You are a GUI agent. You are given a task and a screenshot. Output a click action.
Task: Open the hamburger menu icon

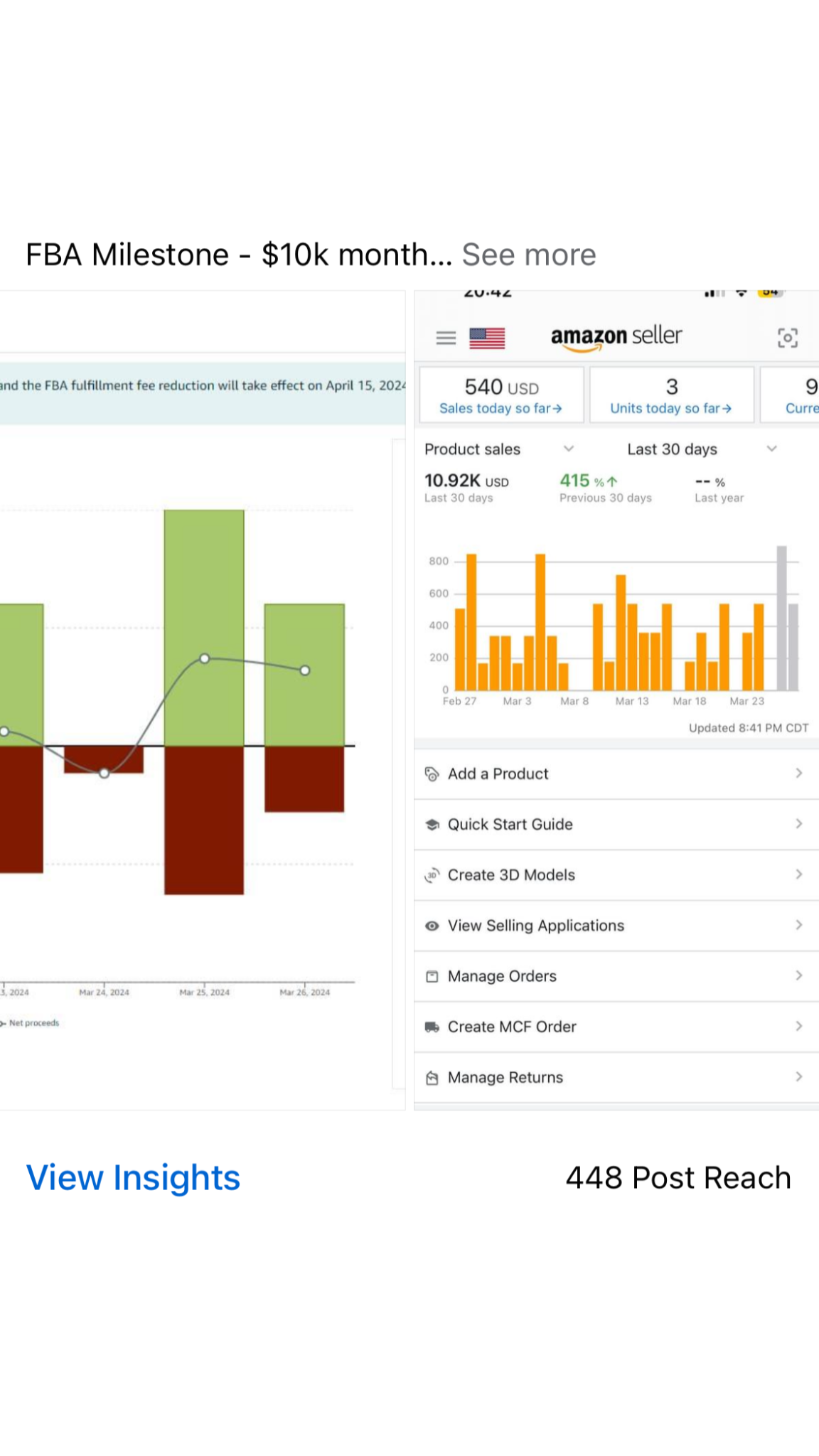coord(446,338)
